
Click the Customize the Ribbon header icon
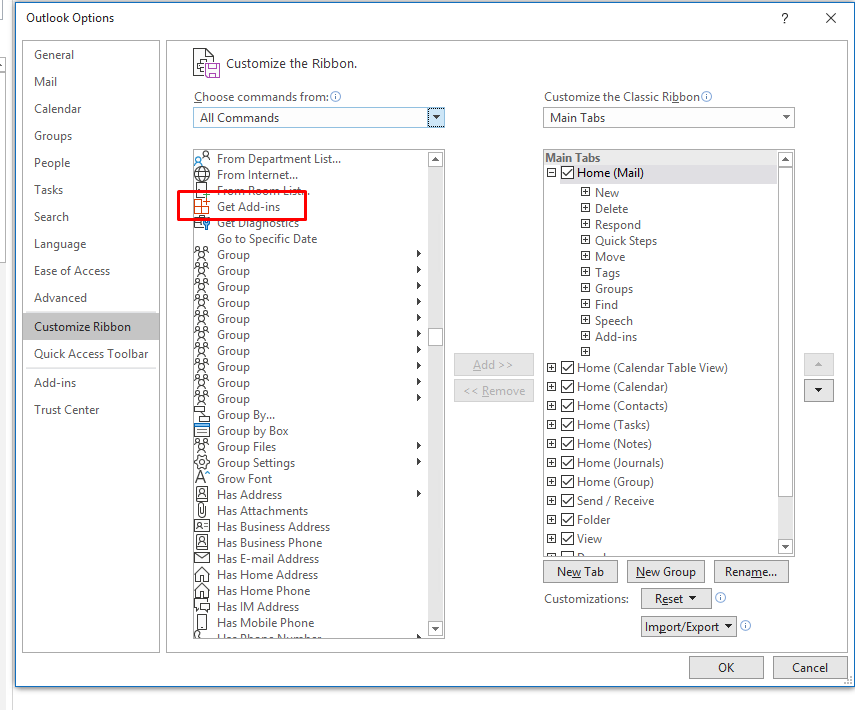(x=206, y=63)
